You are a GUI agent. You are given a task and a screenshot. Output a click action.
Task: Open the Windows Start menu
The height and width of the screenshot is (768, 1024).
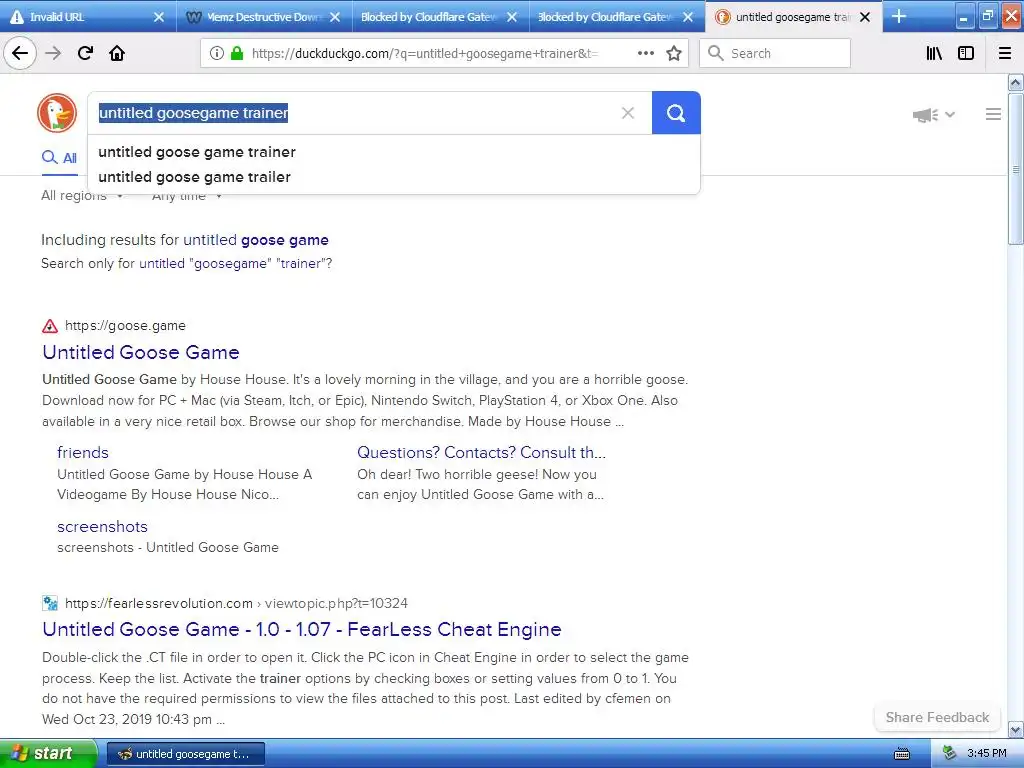48,753
